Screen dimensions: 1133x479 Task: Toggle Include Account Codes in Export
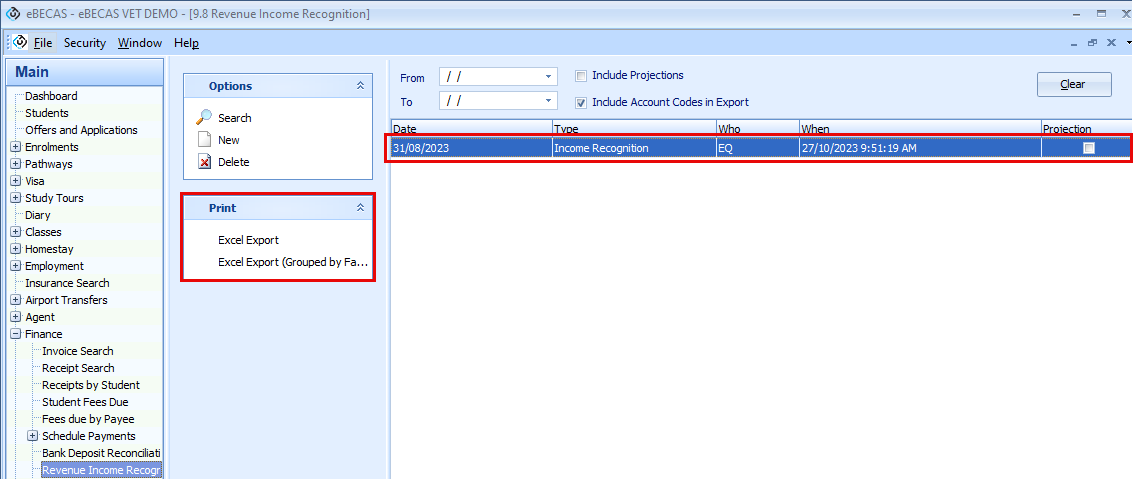pos(581,102)
